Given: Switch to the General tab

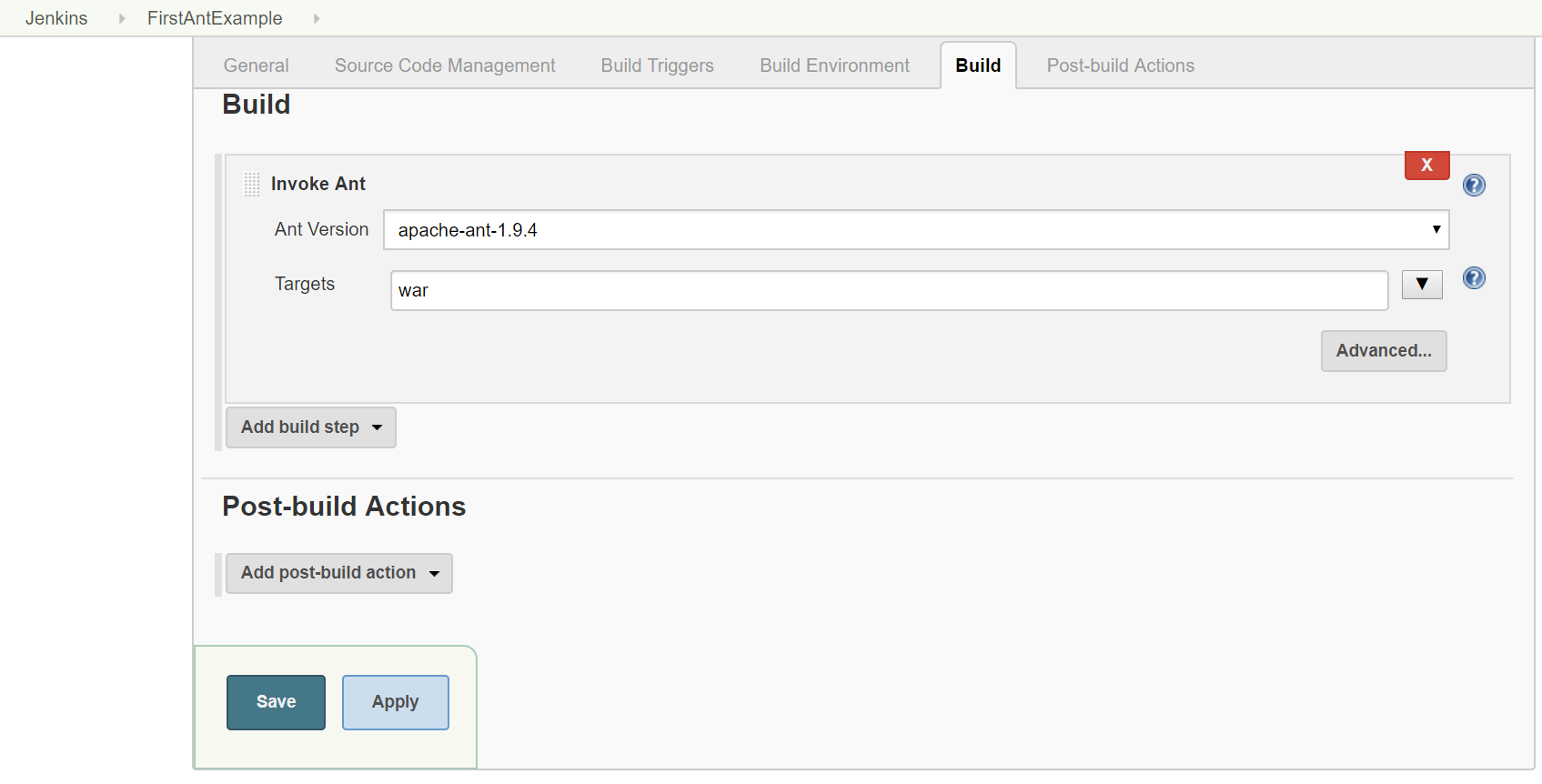Looking at the screenshot, I should [256, 65].
